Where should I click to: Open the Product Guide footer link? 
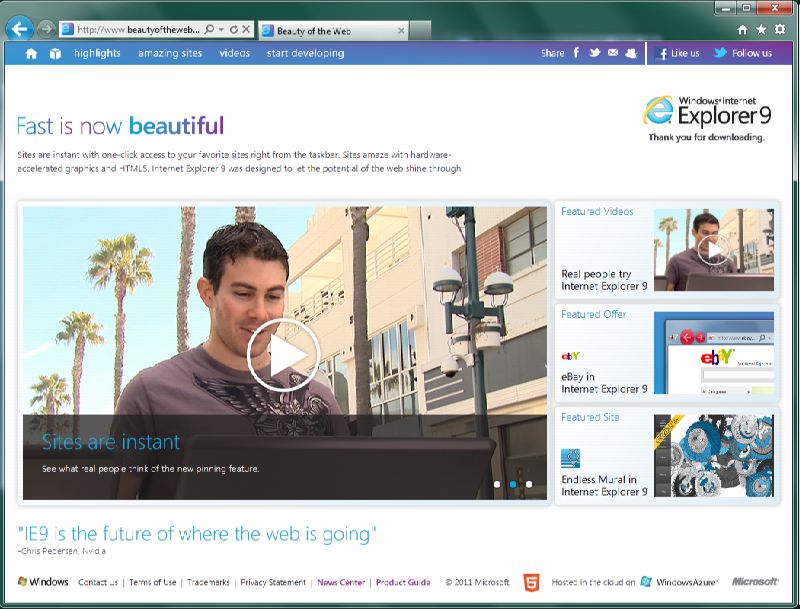coord(403,582)
